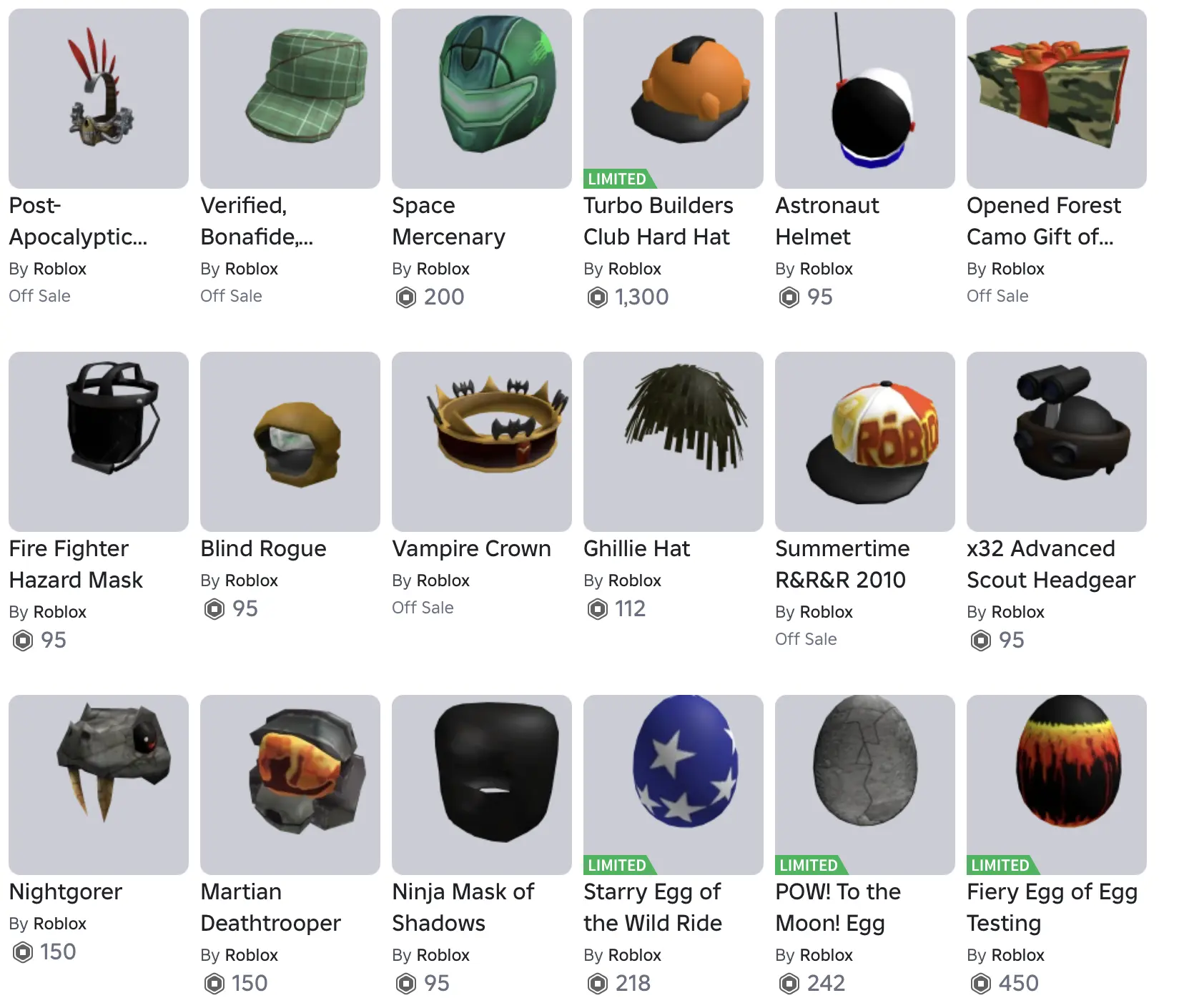
Task: Select the Astronaut Helmet item picture
Action: click(865, 99)
